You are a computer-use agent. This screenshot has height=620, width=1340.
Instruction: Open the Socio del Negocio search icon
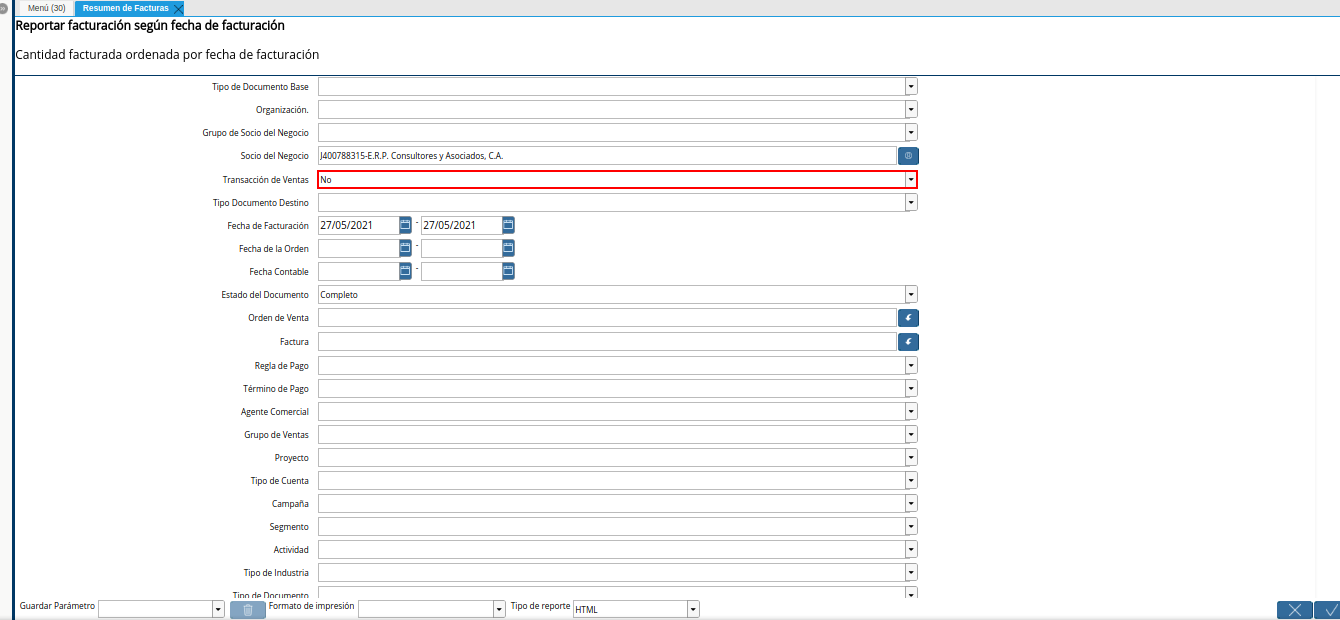[x=908, y=156]
